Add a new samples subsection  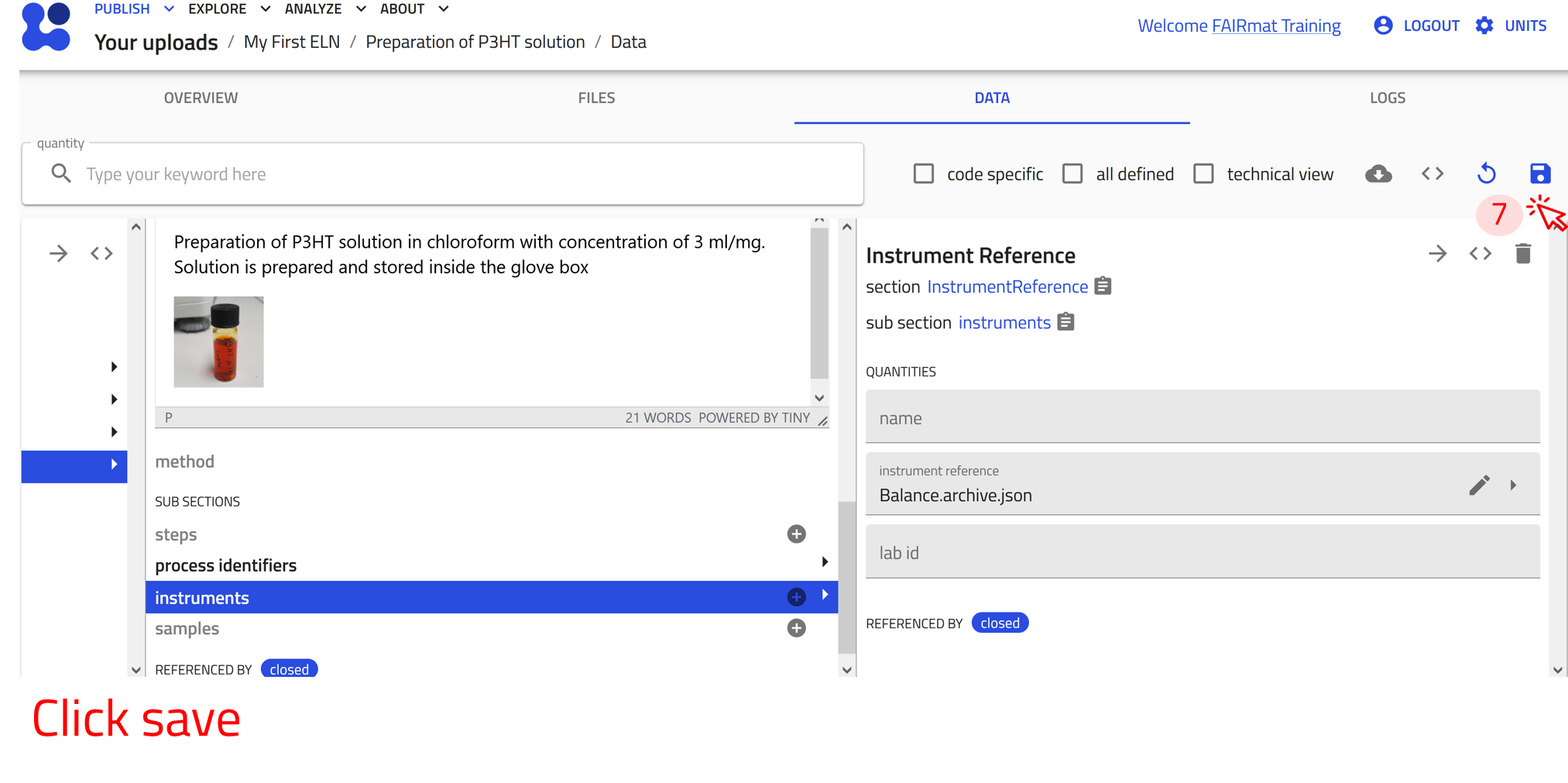[x=796, y=628]
